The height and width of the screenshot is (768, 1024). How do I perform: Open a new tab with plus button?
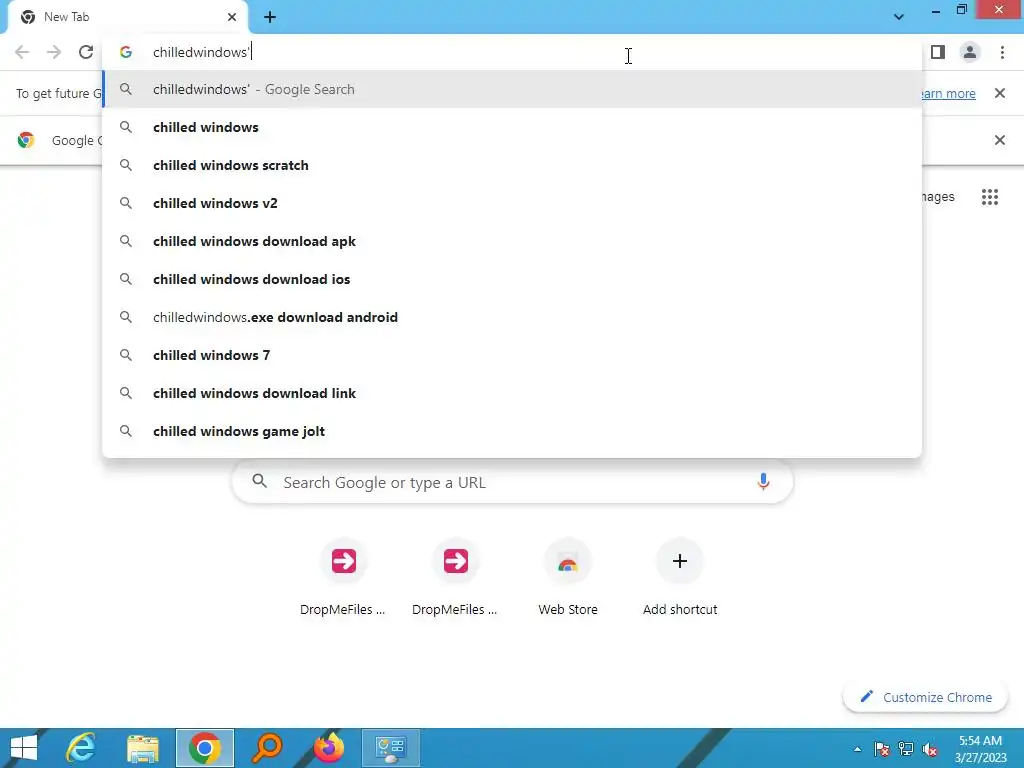point(270,17)
